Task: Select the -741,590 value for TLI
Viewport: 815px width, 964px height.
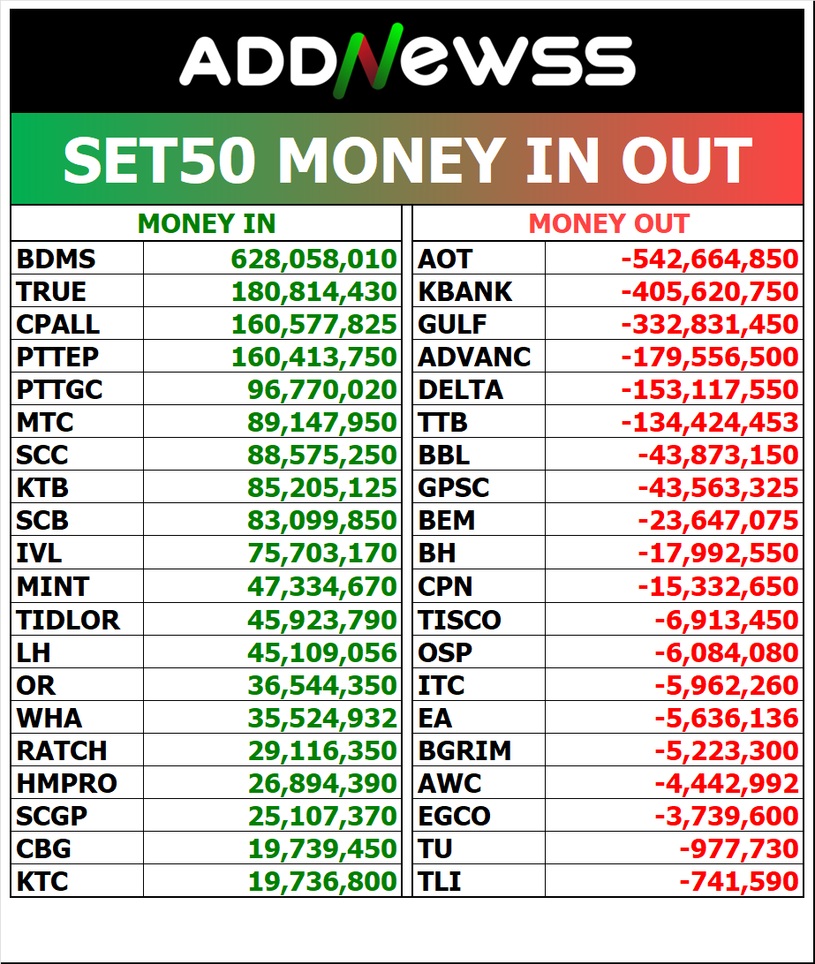Action: pyautogui.click(x=739, y=882)
